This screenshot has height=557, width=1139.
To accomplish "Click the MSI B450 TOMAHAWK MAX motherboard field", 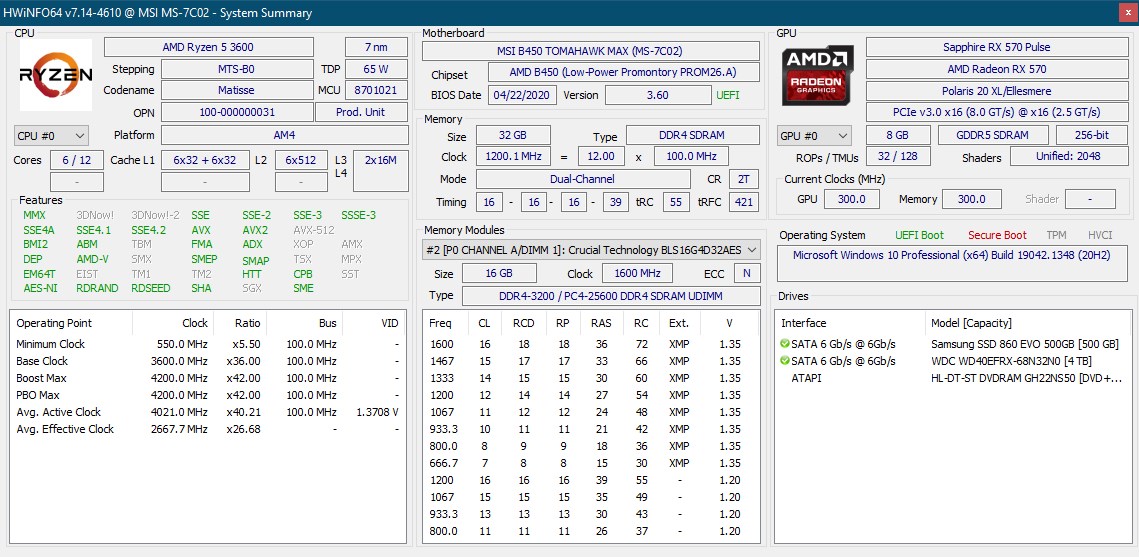I will pyautogui.click(x=591, y=51).
